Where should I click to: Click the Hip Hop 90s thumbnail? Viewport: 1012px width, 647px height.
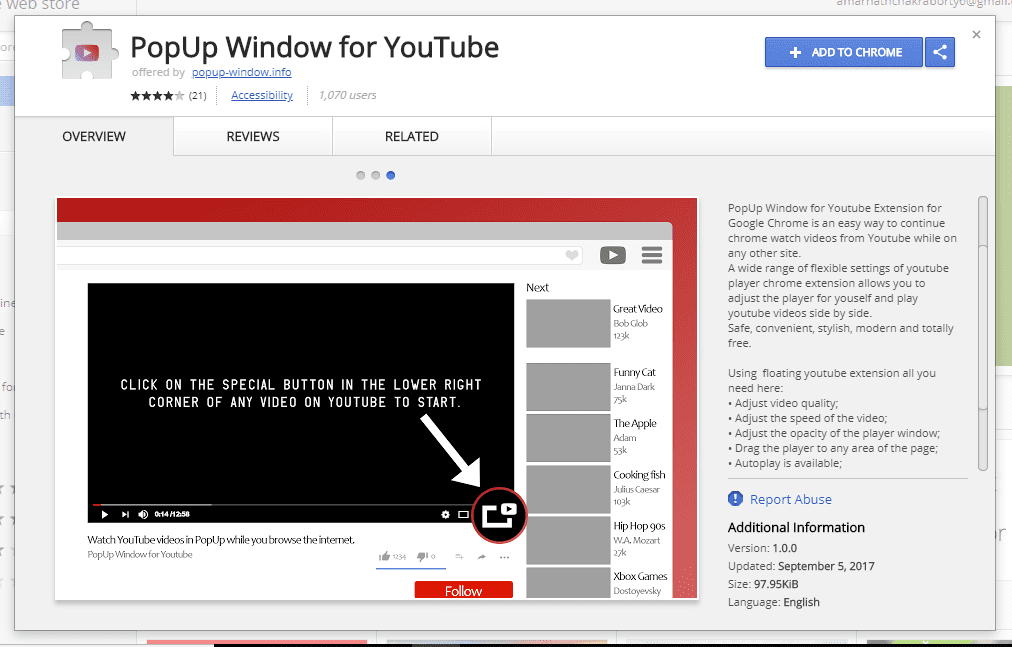(568, 540)
